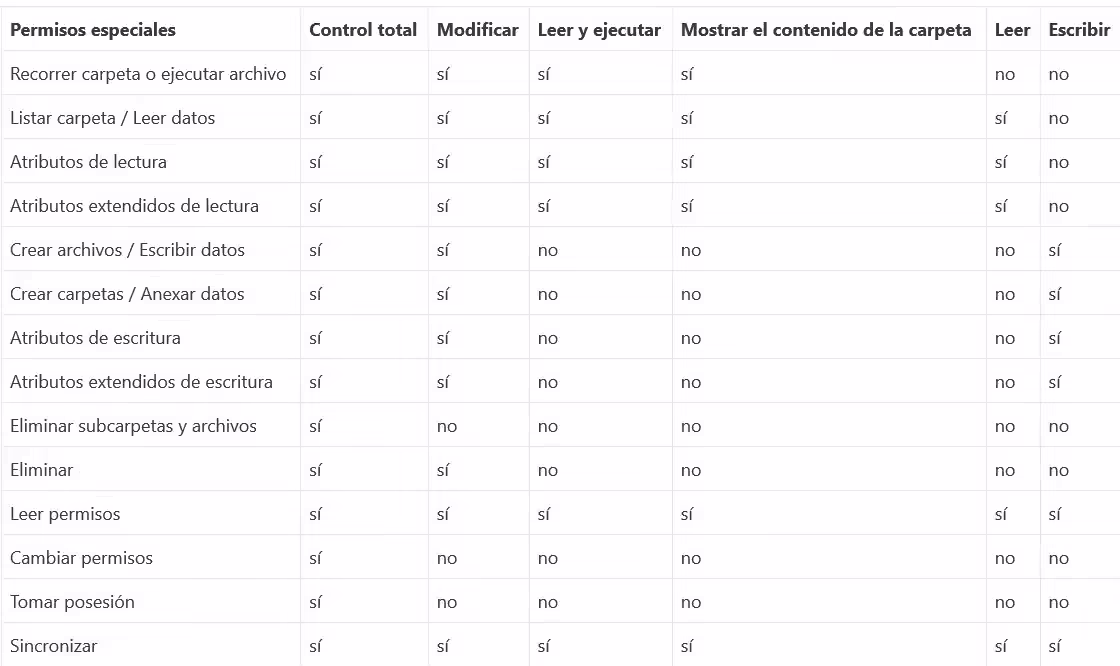Click "Mostrar el contenido de la carpeta" header
1120x666 pixels.
(826, 30)
